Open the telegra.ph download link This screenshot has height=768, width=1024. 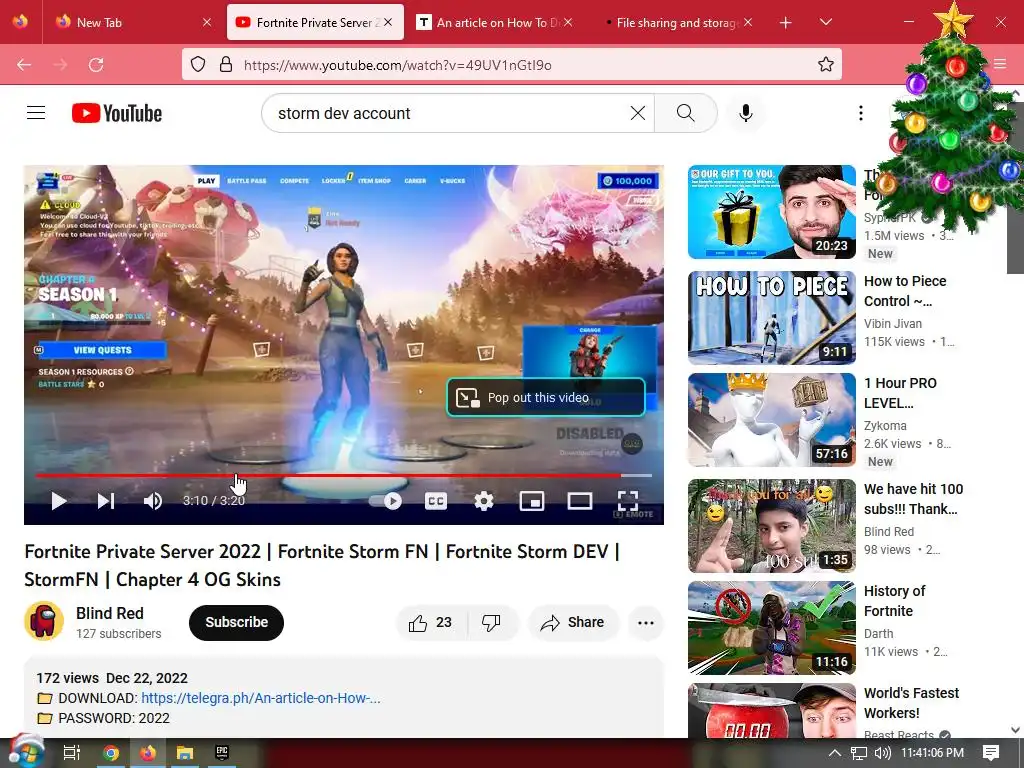tap(261, 697)
